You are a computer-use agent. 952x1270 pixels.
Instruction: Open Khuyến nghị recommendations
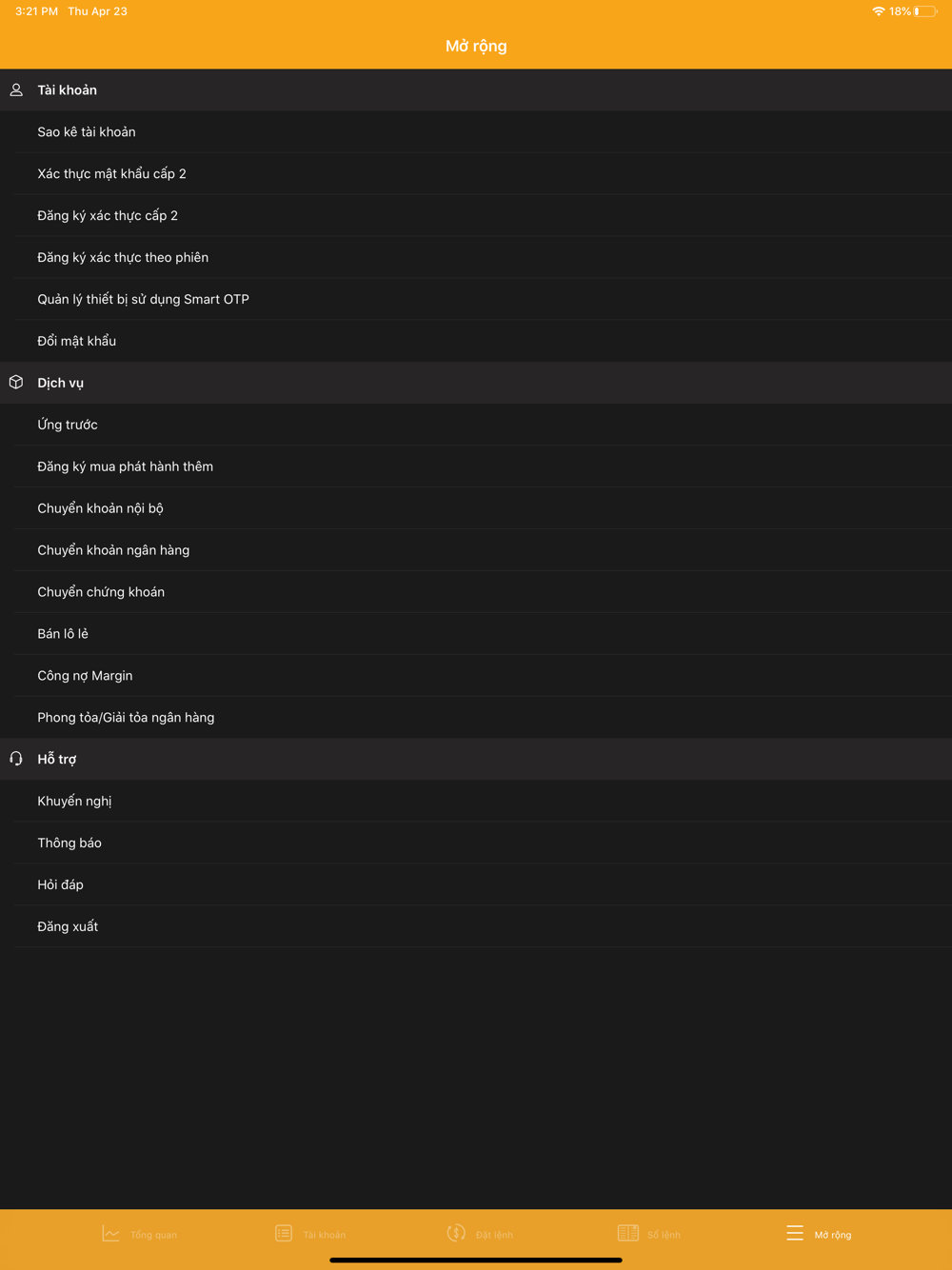pos(74,802)
